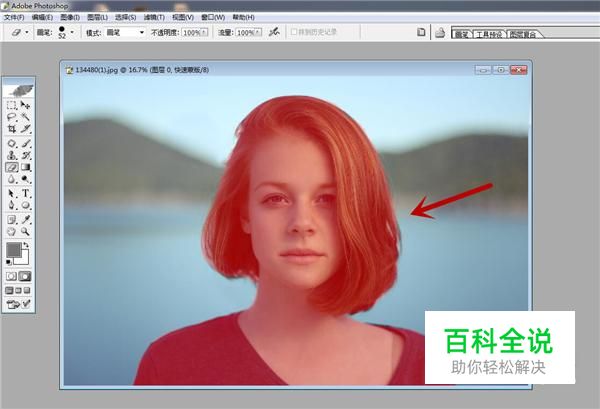Select the Hand tool
This screenshot has width=600, height=409.
pyautogui.click(x=11, y=231)
